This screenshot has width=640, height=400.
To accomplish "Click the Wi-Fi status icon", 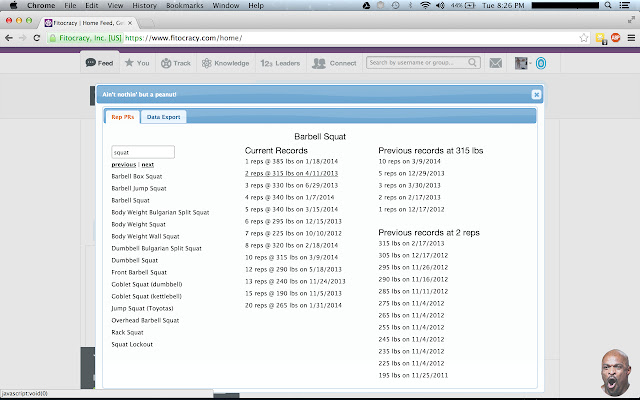I will [425, 5].
